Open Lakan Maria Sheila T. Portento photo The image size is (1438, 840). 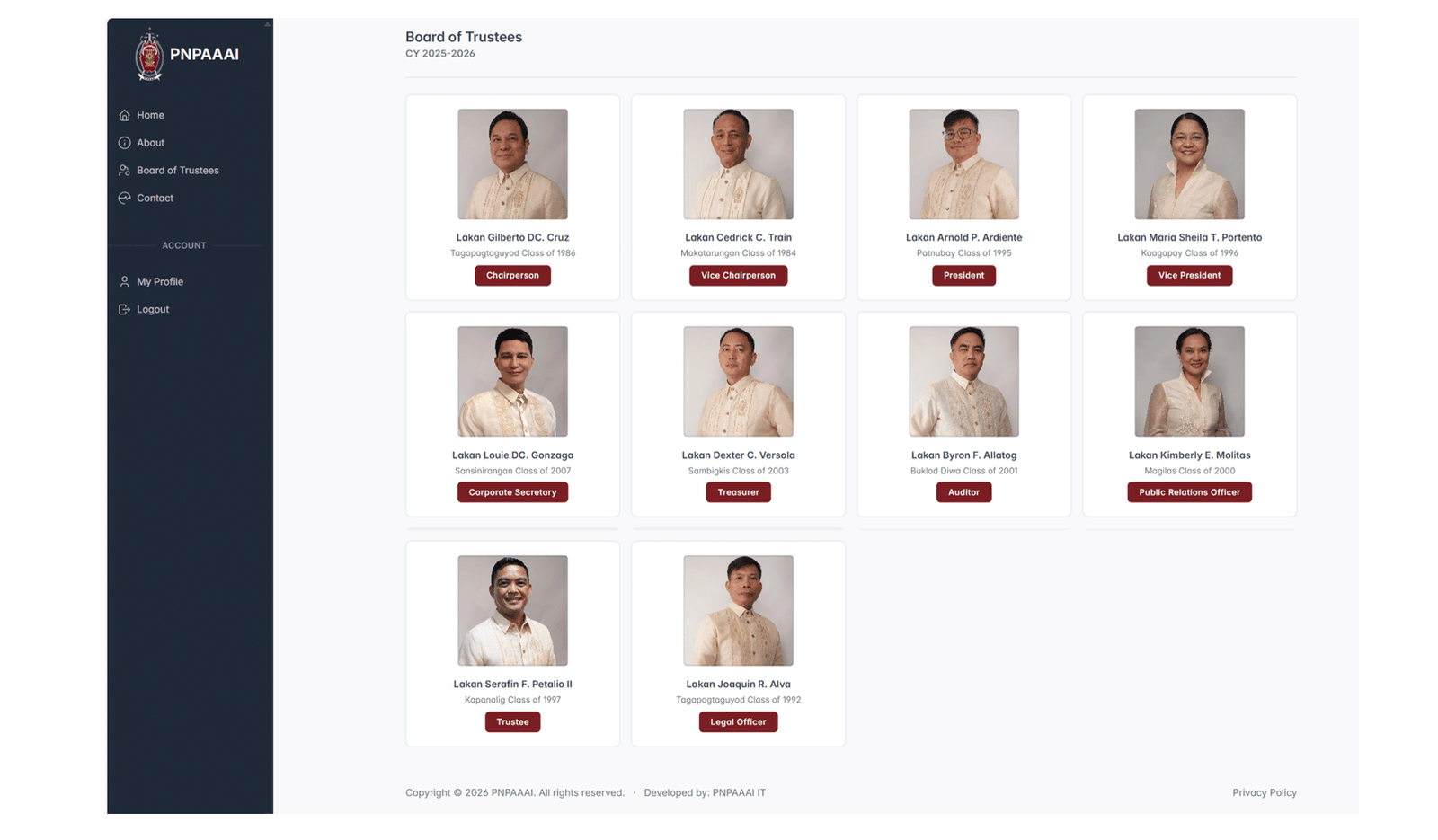[1189, 164]
